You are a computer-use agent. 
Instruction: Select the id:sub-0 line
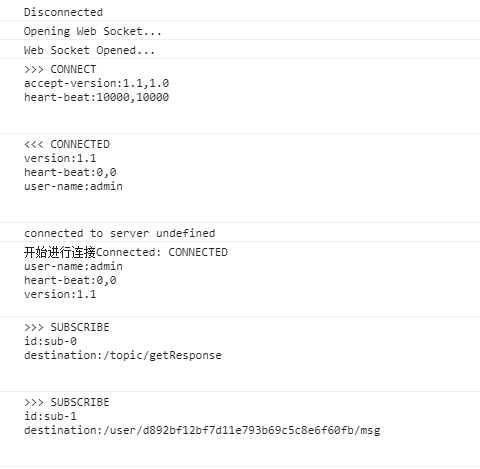(50, 341)
